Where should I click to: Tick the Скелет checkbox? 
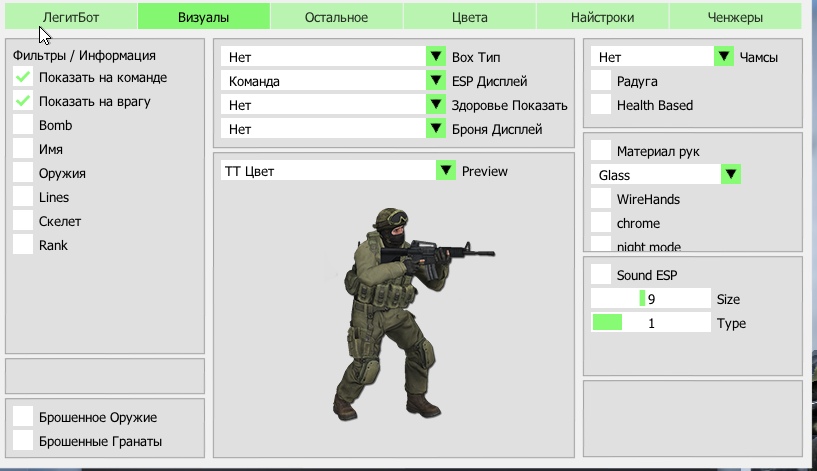pos(23,221)
